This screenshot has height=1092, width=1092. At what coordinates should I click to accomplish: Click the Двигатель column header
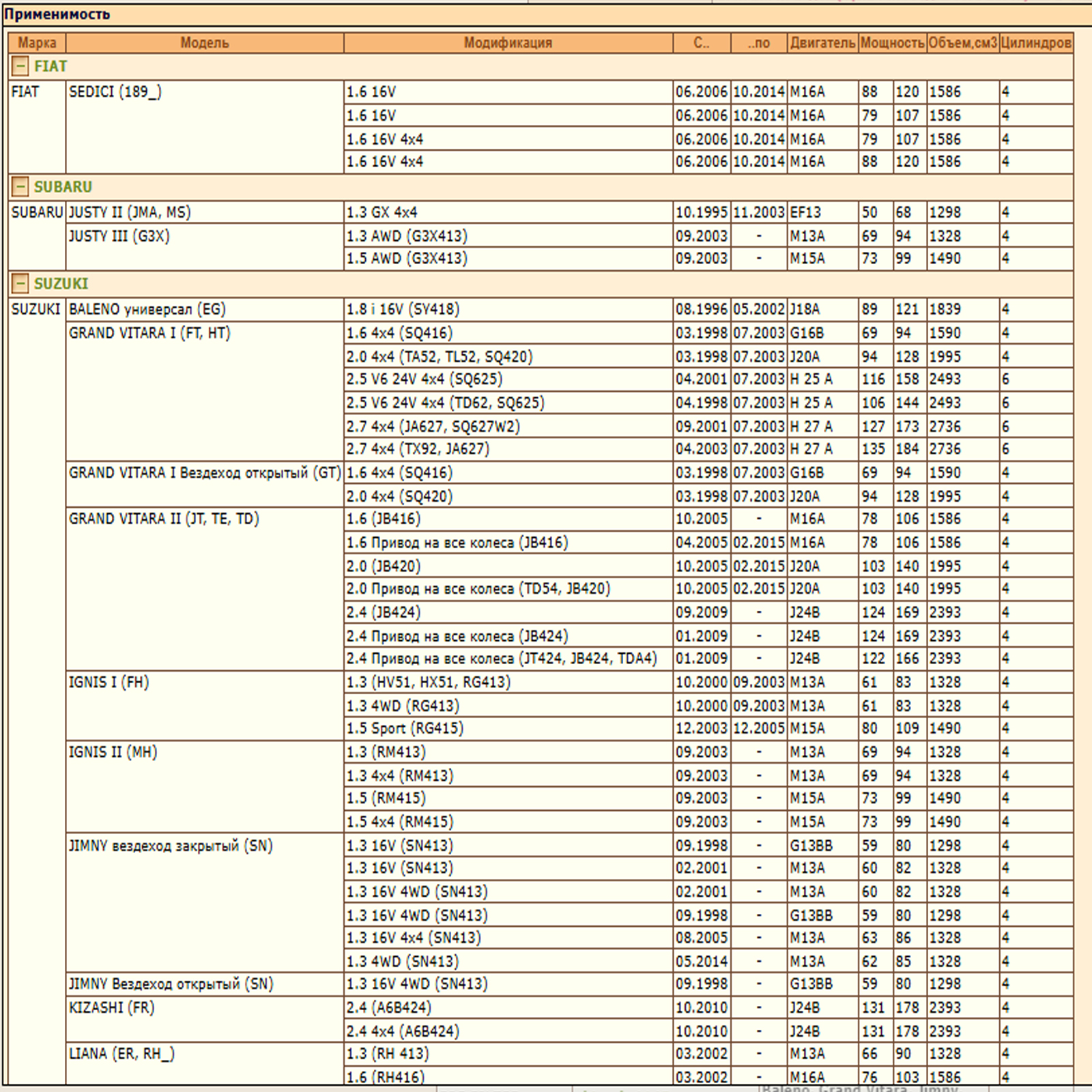click(x=822, y=43)
